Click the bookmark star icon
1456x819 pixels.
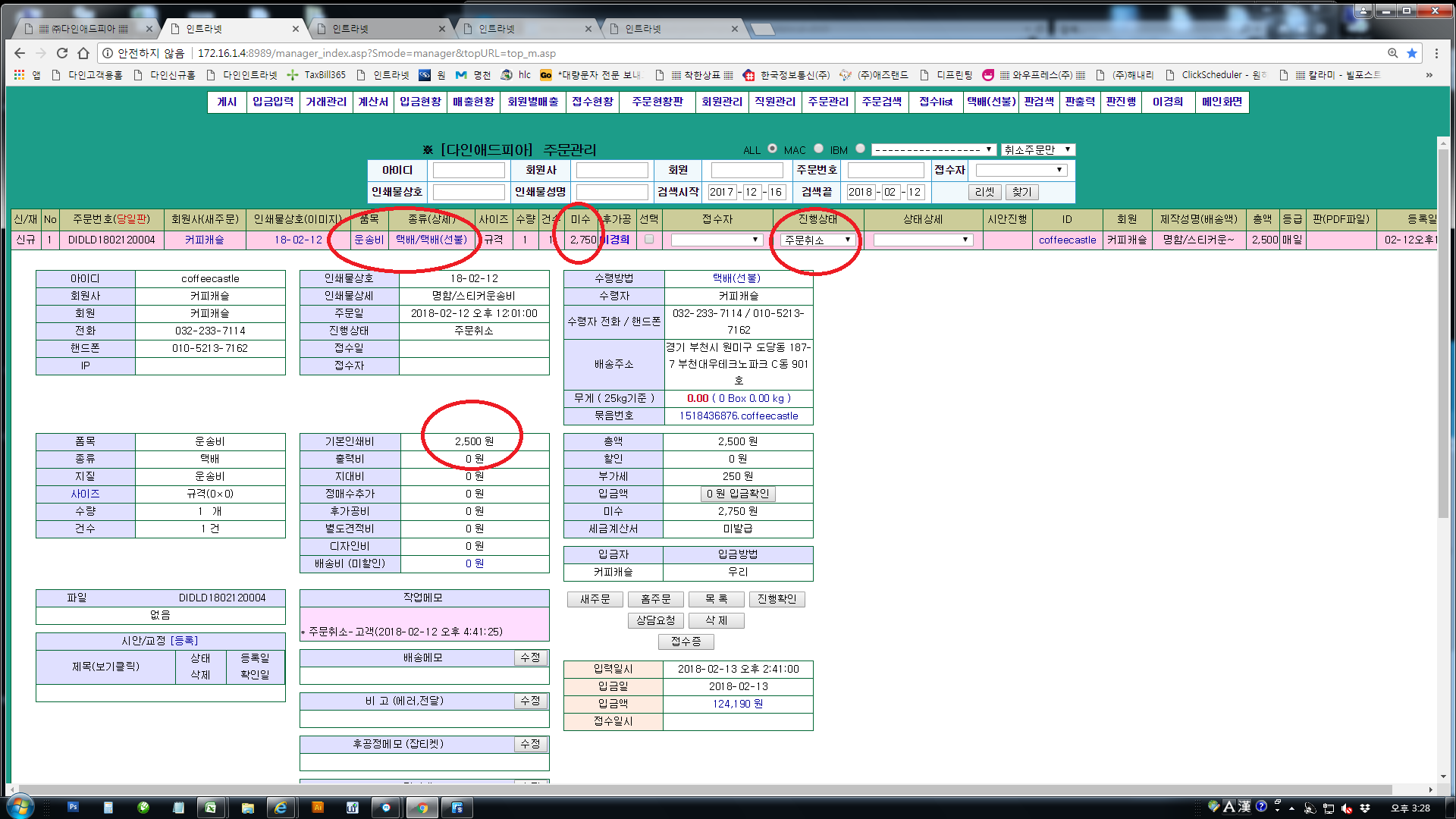coord(1412,53)
